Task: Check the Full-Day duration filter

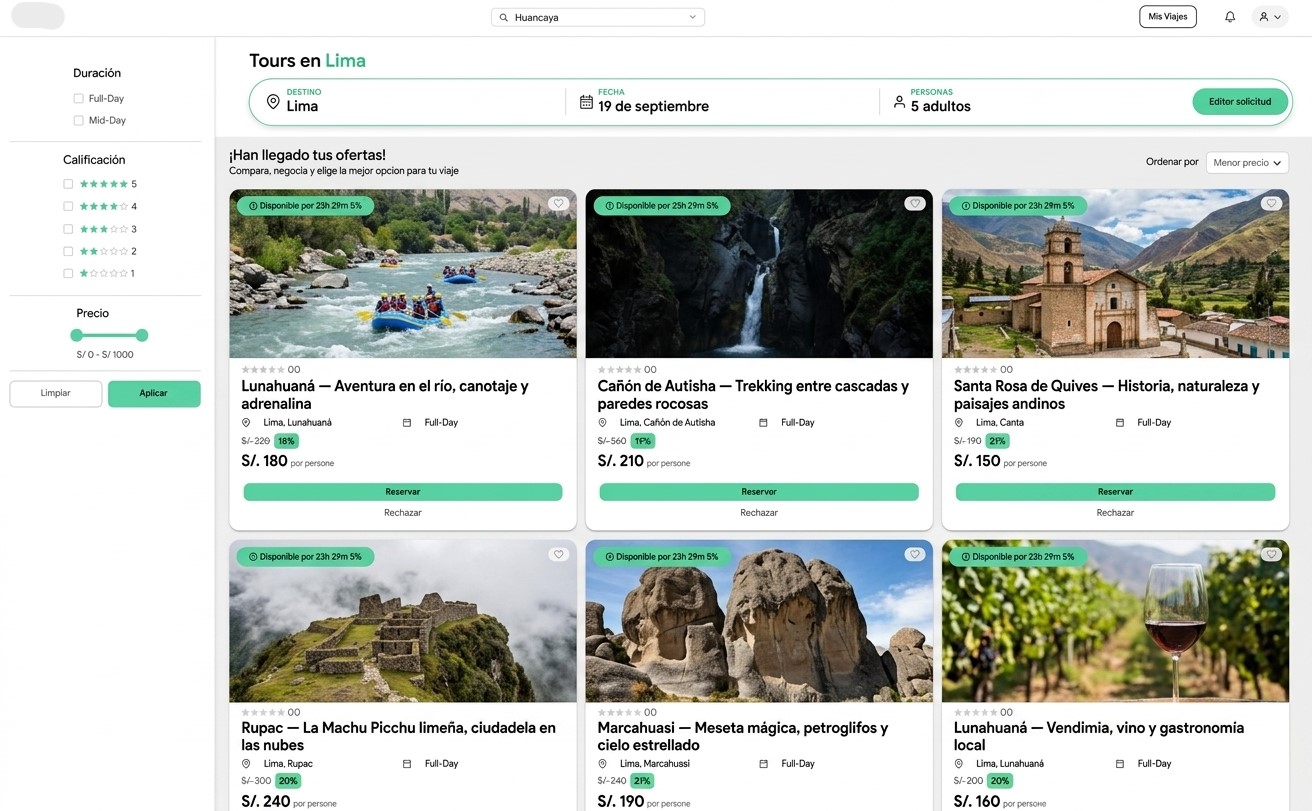Action: pyautogui.click(x=78, y=99)
